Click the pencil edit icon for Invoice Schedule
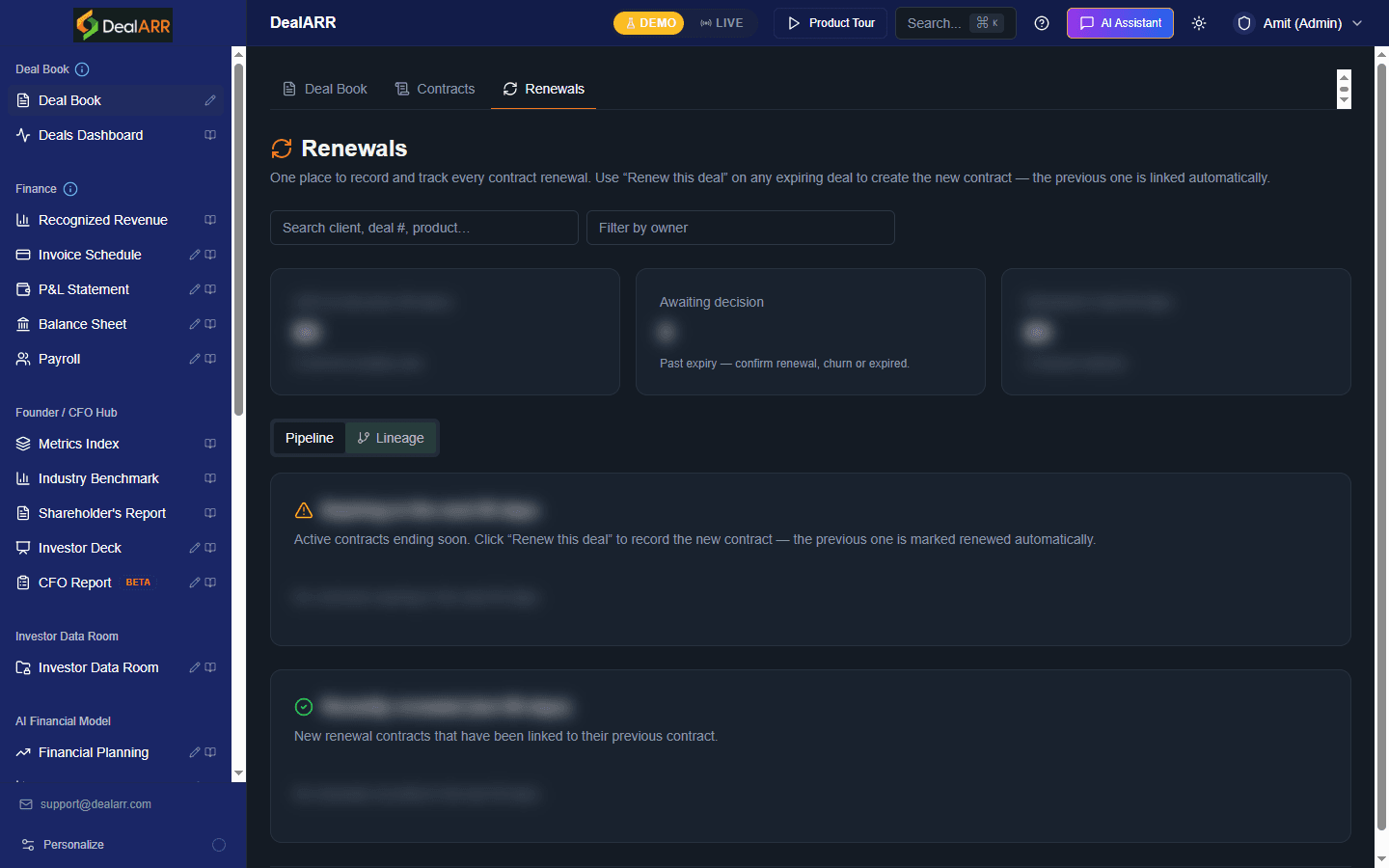The image size is (1389, 868). pyautogui.click(x=195, y=255)
